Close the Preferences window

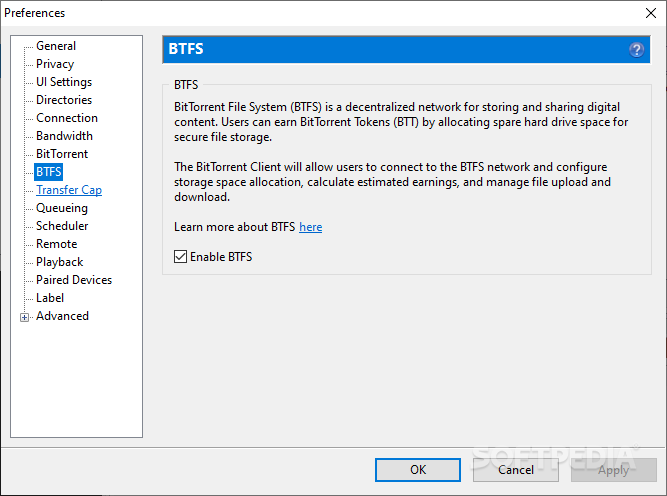click(650, 13)
